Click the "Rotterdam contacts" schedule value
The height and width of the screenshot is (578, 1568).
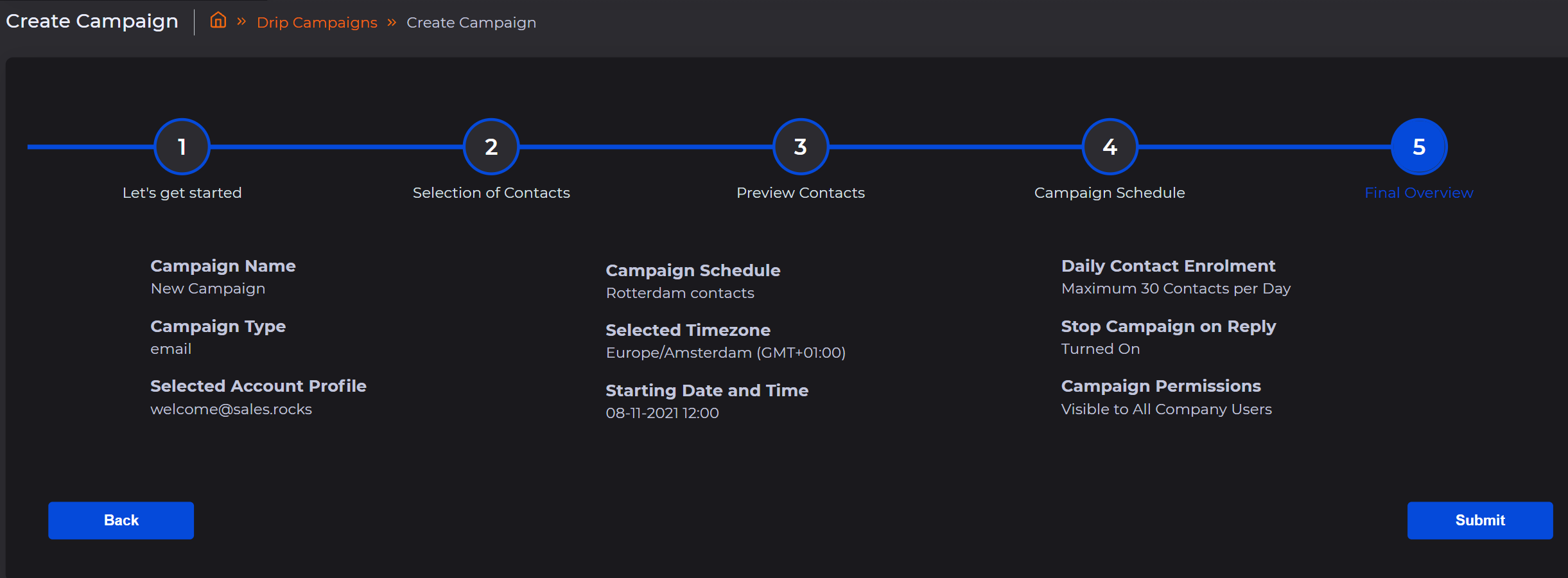(680, 293)
